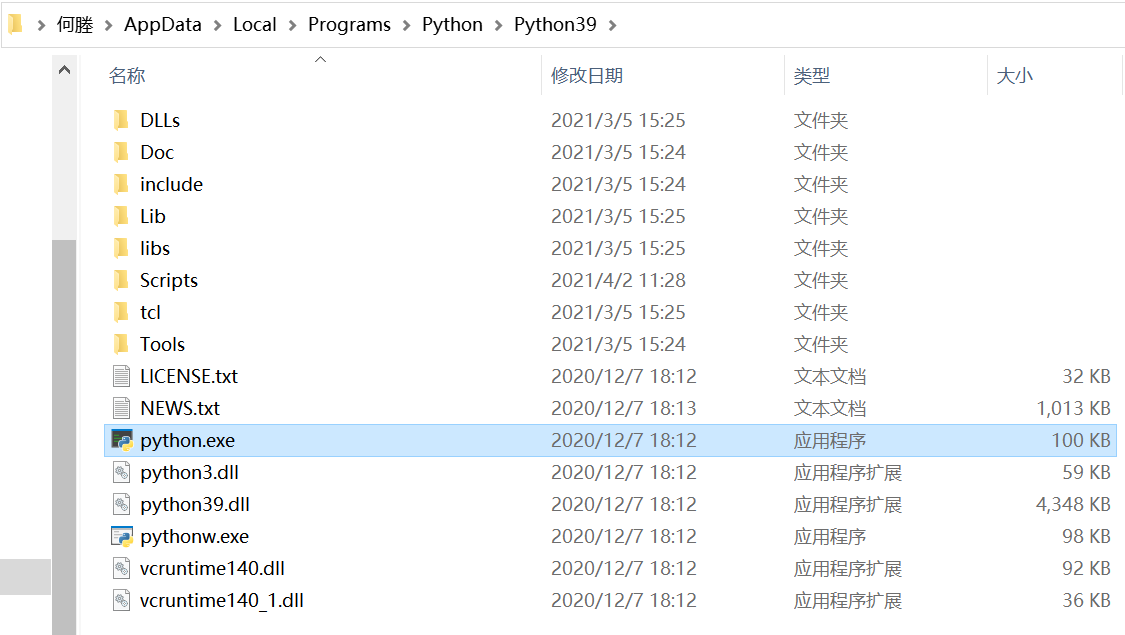
Task: Navigate to Programs breadcrumb
Action: [349, 24]
